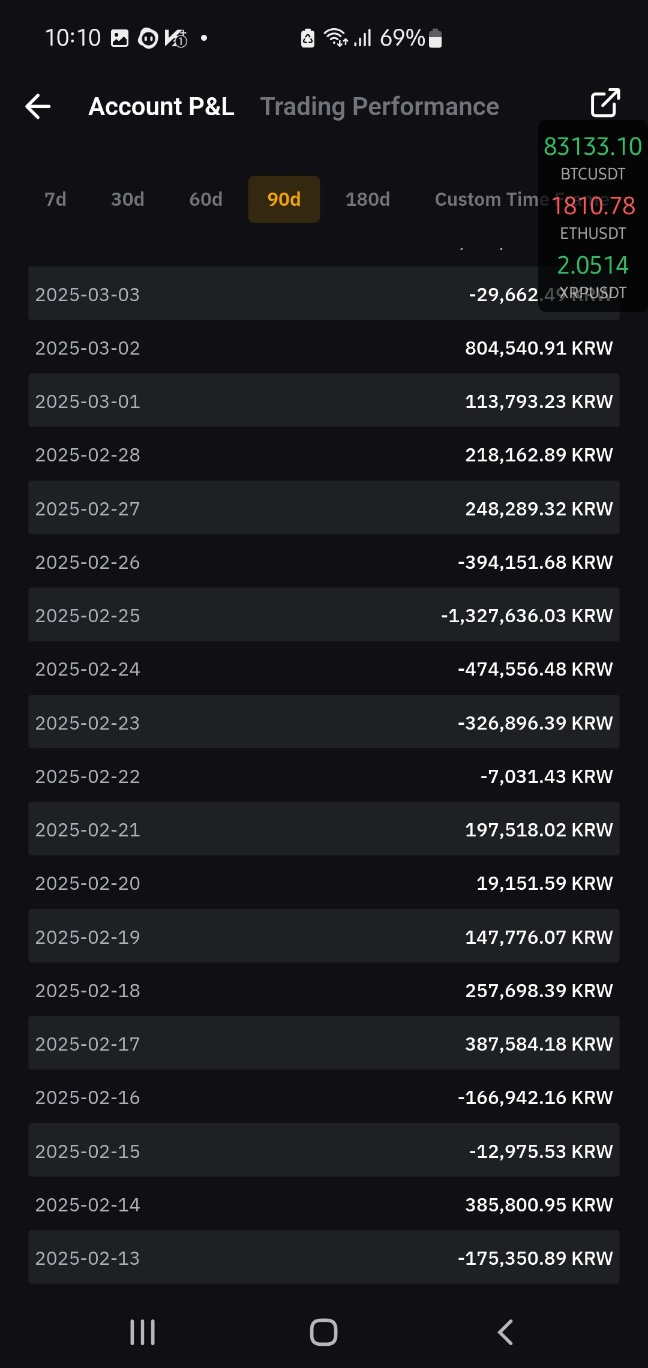
Task: Select the highlighted 90d range
Action: coord(284,199)
